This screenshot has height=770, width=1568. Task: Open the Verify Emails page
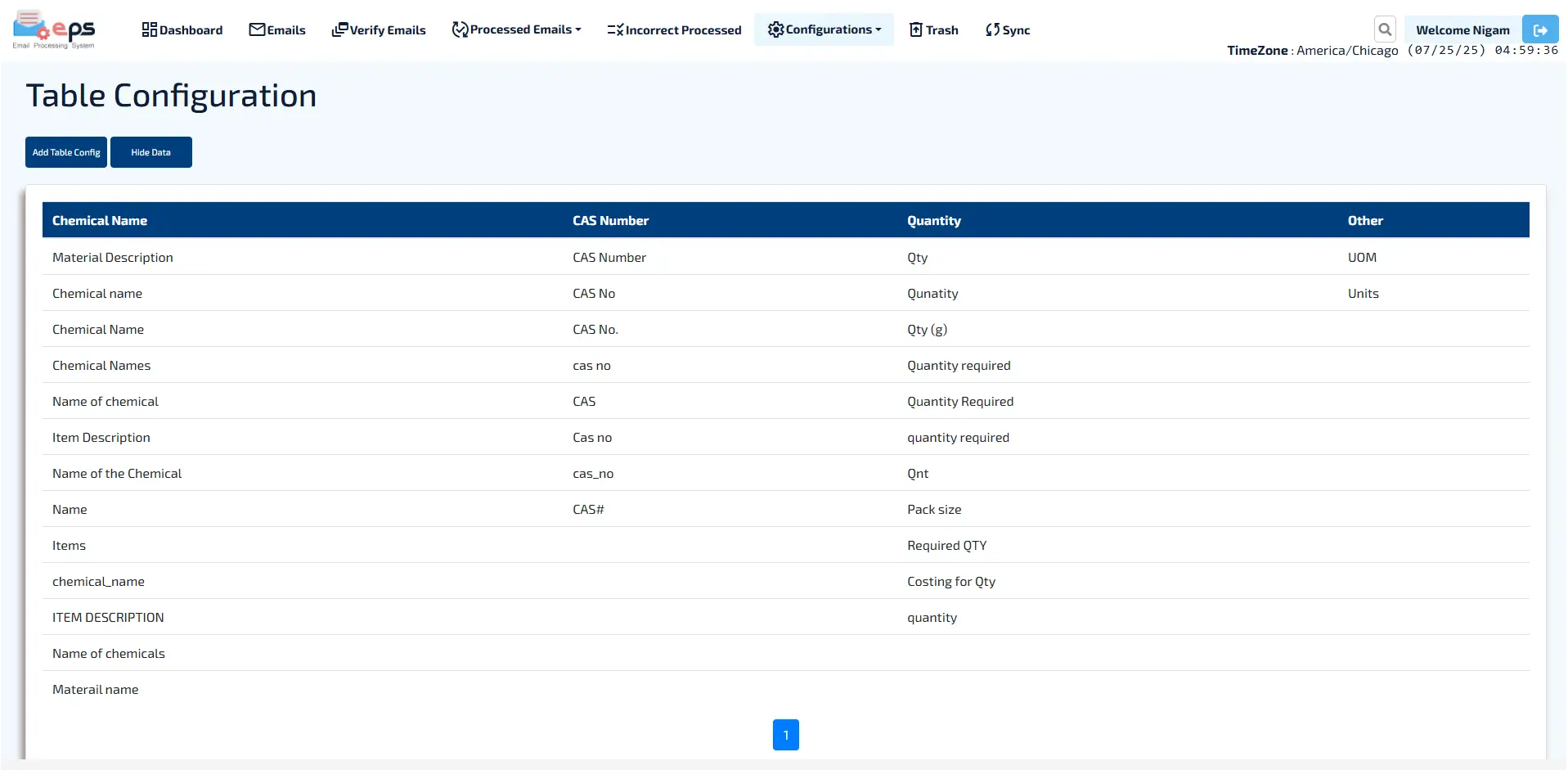tap(388, 30)
